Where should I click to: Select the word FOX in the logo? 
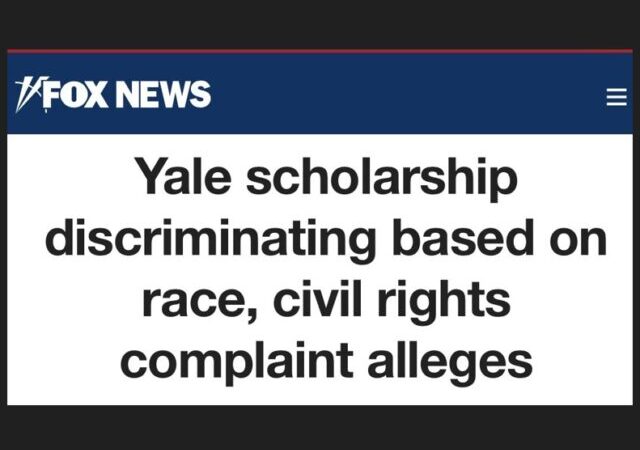point(78,94)
